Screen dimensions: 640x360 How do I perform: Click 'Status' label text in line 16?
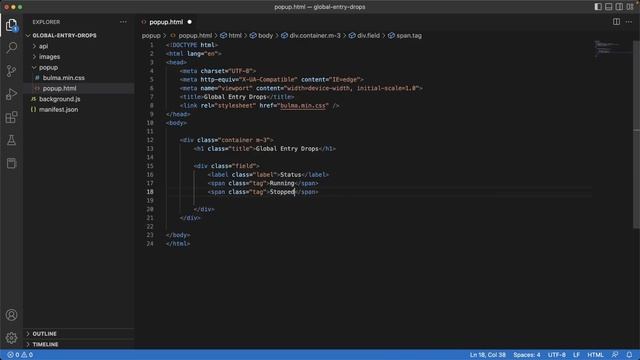[x=291, y=175]
